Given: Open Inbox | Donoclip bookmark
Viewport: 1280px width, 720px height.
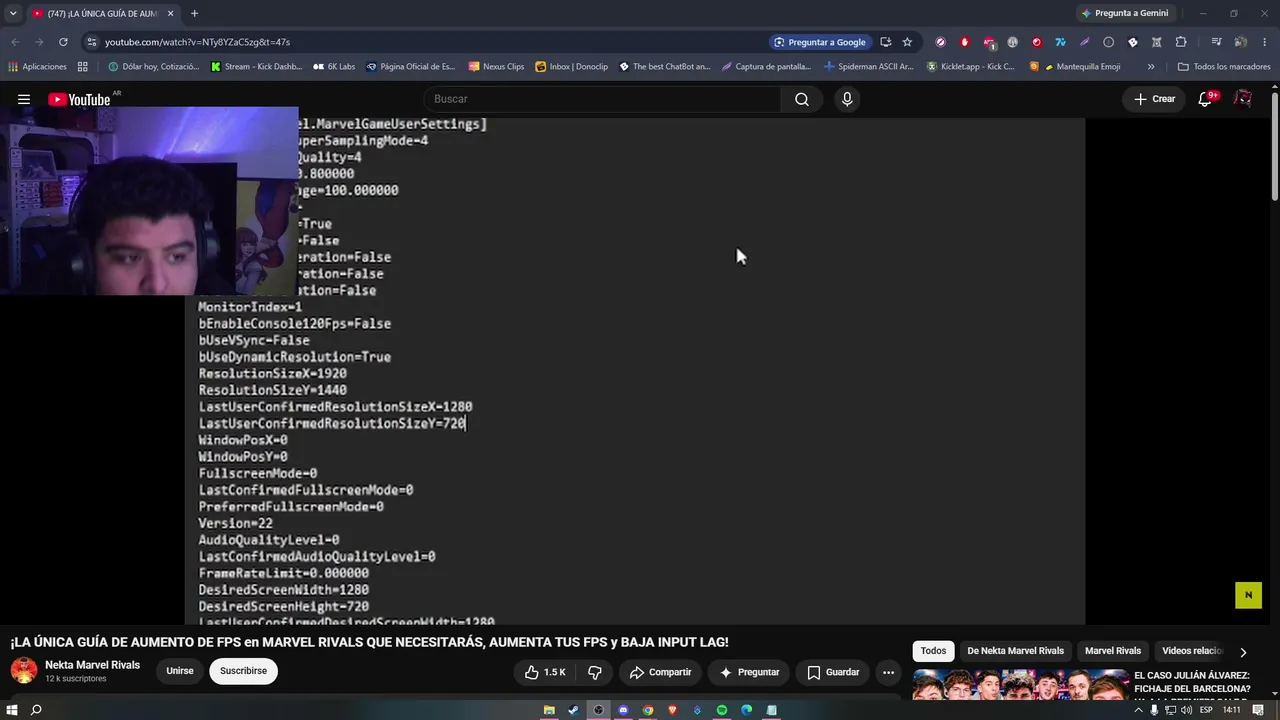Looking at the screenshot, I should pyautogui.click(x=571, y=67).
